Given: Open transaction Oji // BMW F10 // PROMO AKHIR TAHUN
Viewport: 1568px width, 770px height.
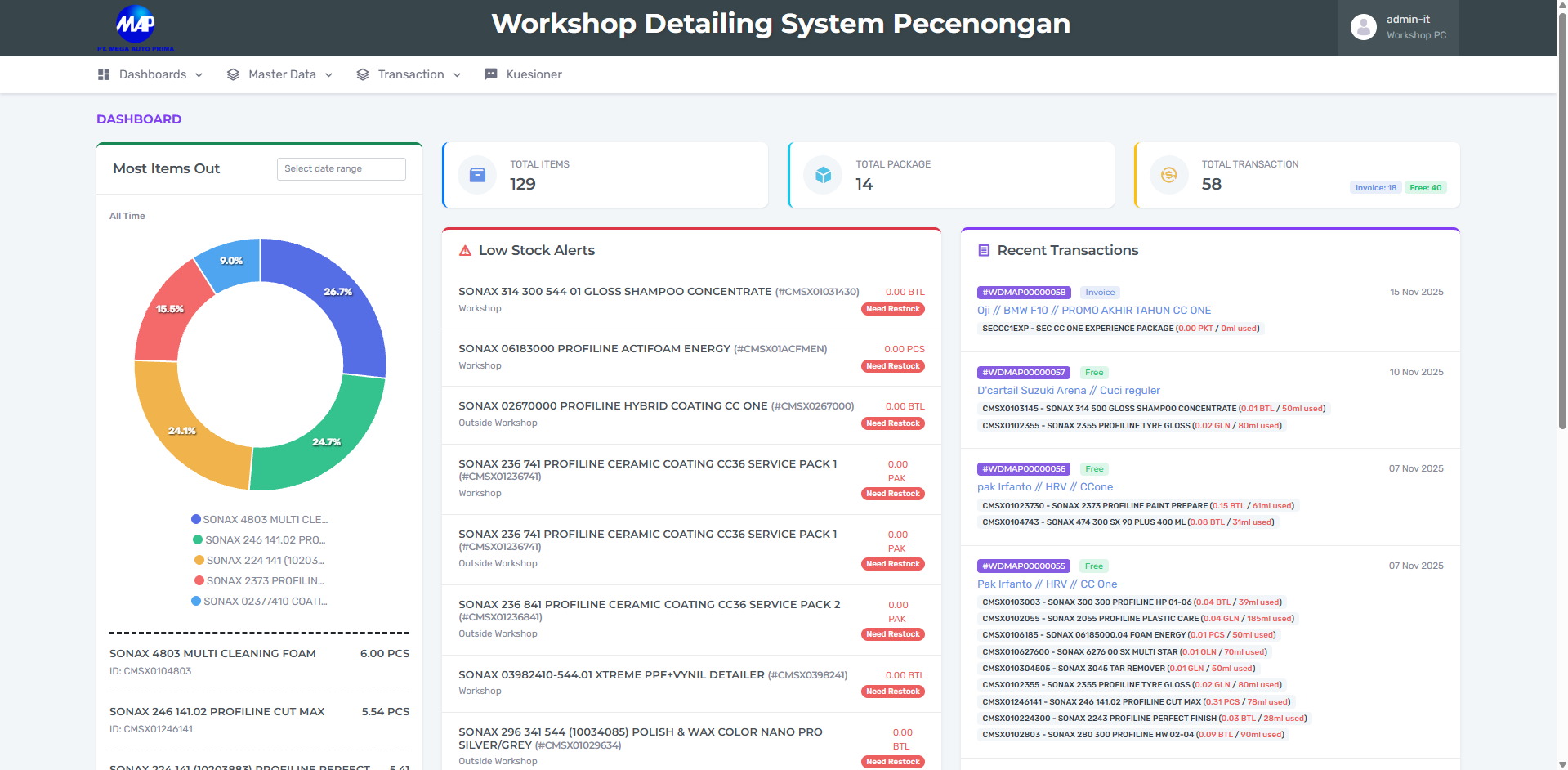Looking at the screenshot, I should [1095, 310].
